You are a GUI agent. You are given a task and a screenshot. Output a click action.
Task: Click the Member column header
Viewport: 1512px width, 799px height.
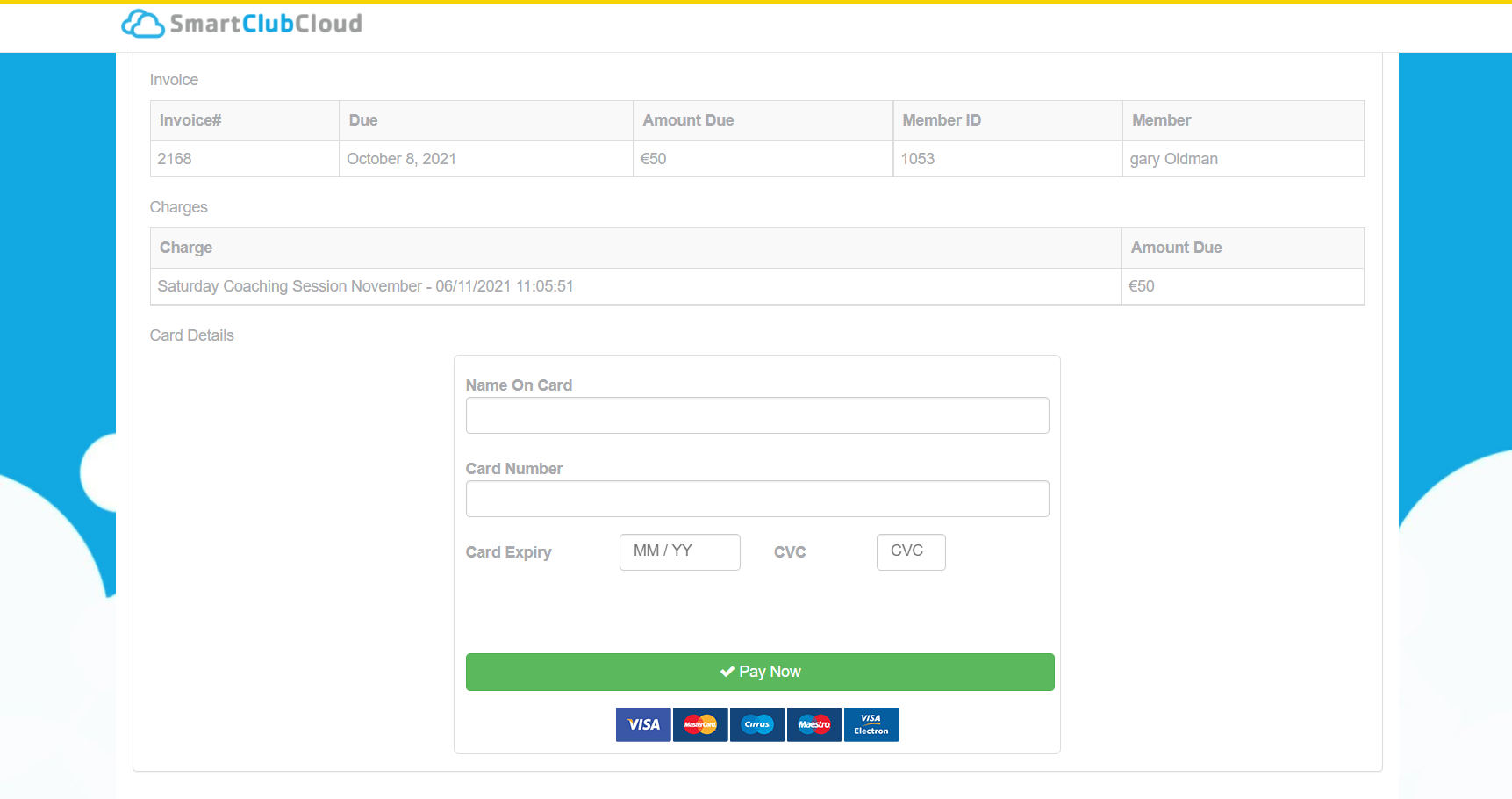point(1243,120)
